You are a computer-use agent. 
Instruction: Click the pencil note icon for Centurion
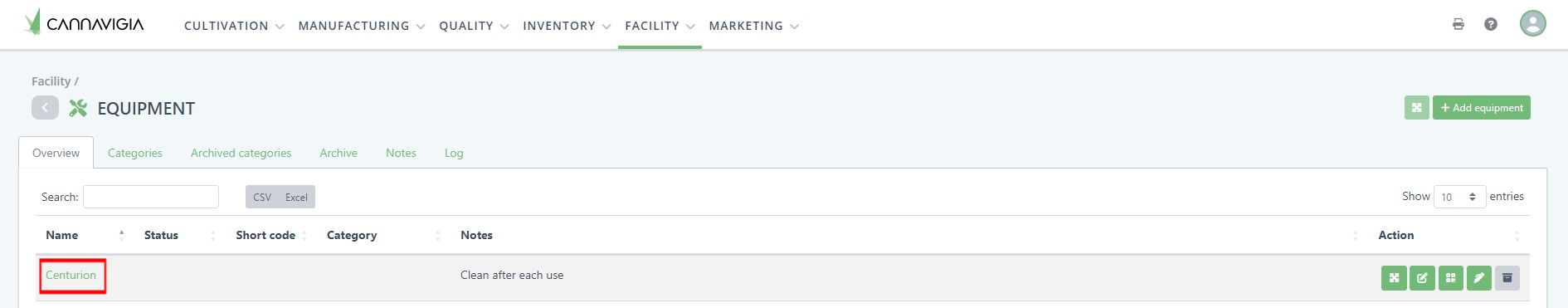click(x=1478, y=278)
